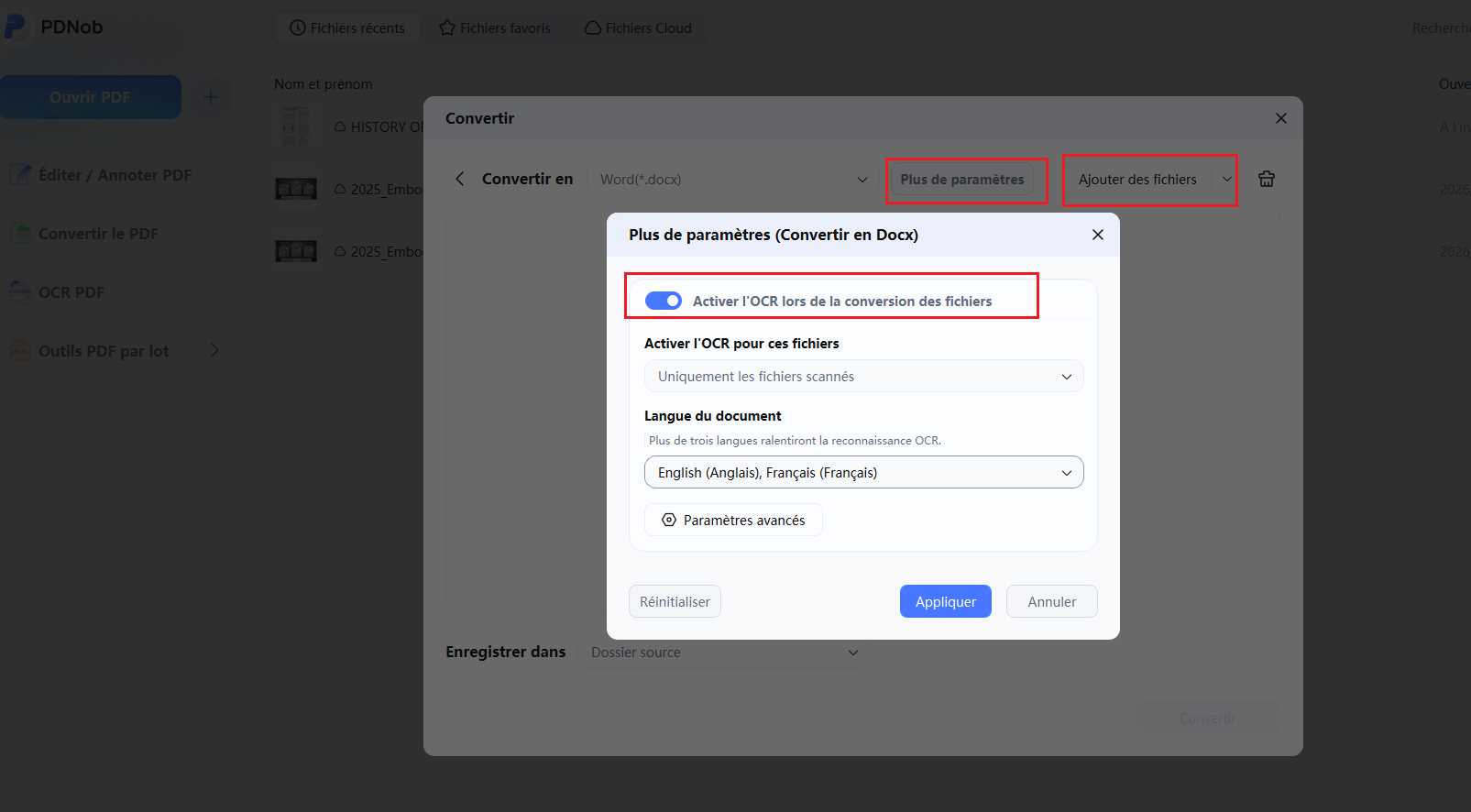Open the 'Uniquement les fichiers scannés' dropdown

click(x=863, y=377)
